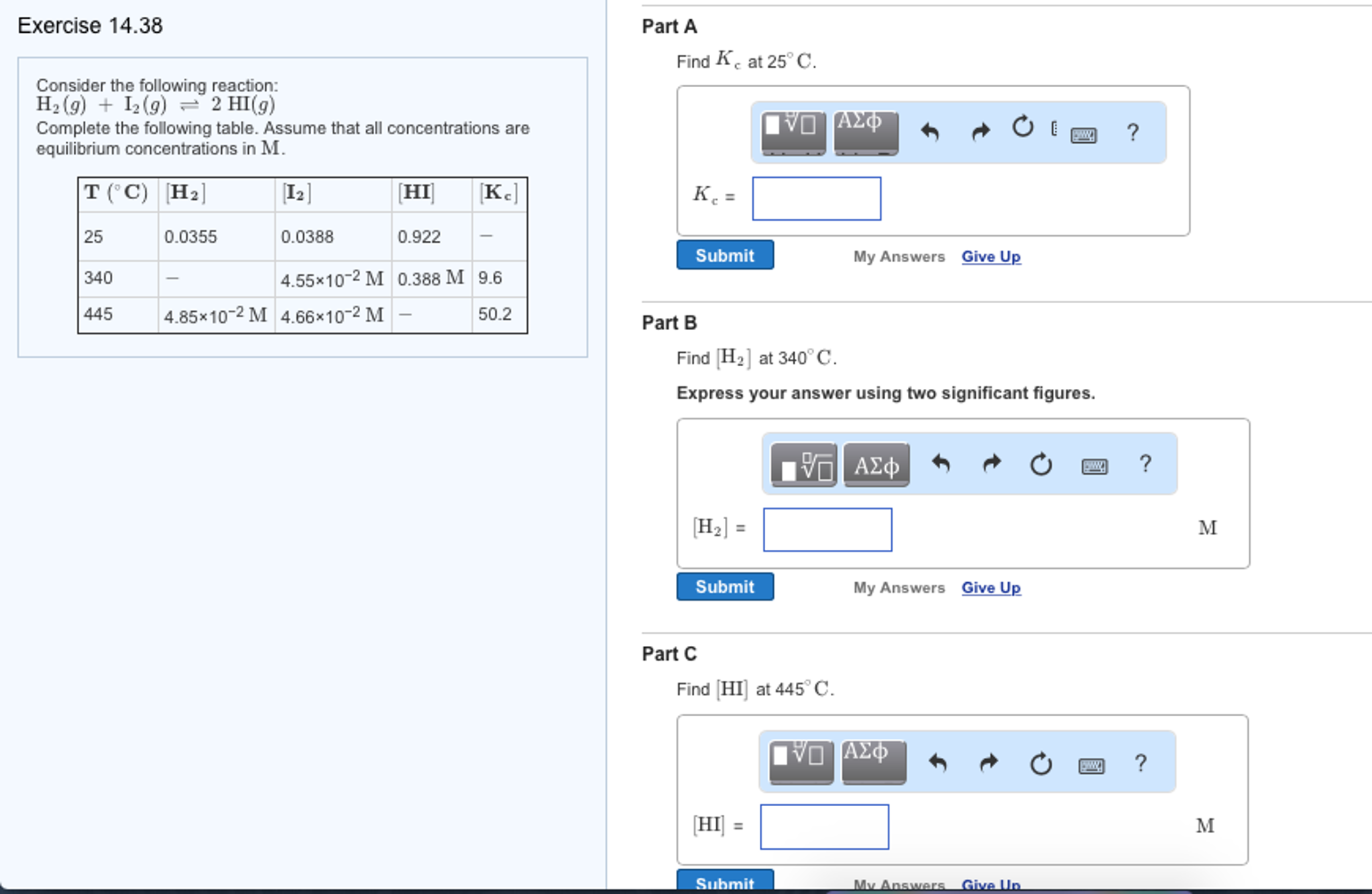
Task: Open the ΑΣΦ Greek symbols palette in Part B
Action: click(875, 463)
